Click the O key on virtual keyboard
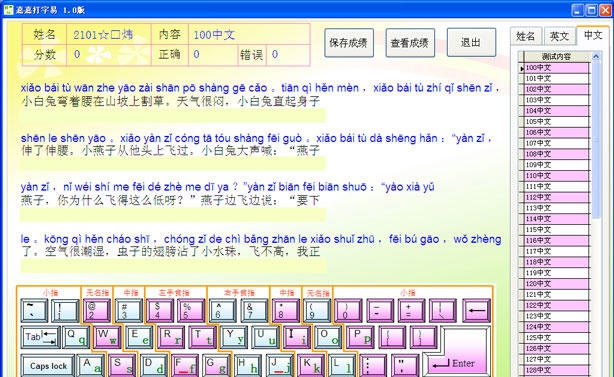 329,337
